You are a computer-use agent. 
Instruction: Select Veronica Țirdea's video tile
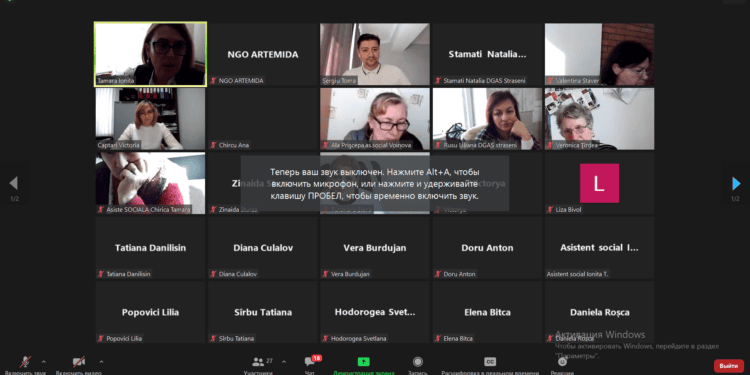pos(599,119)
